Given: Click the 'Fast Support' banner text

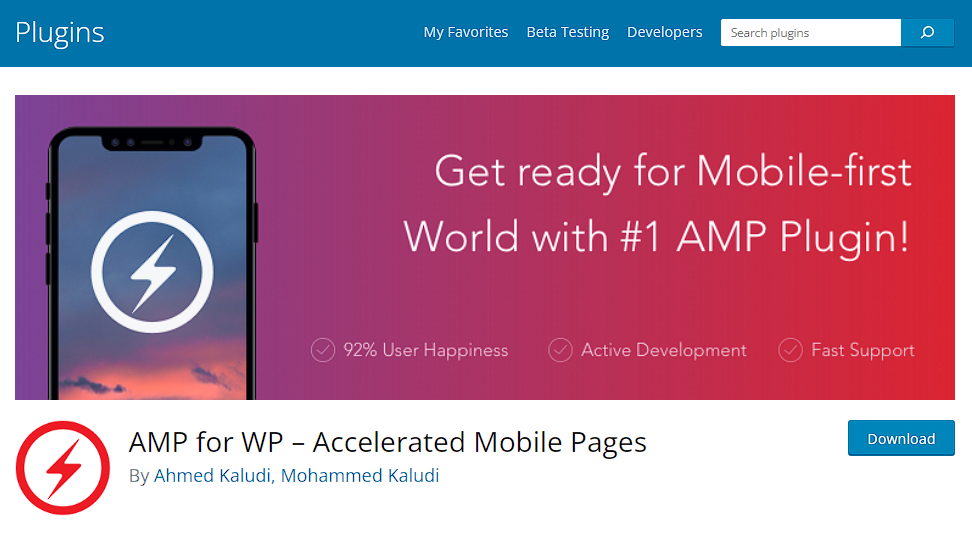Looking at the screenshot, I should click(863, 350).
